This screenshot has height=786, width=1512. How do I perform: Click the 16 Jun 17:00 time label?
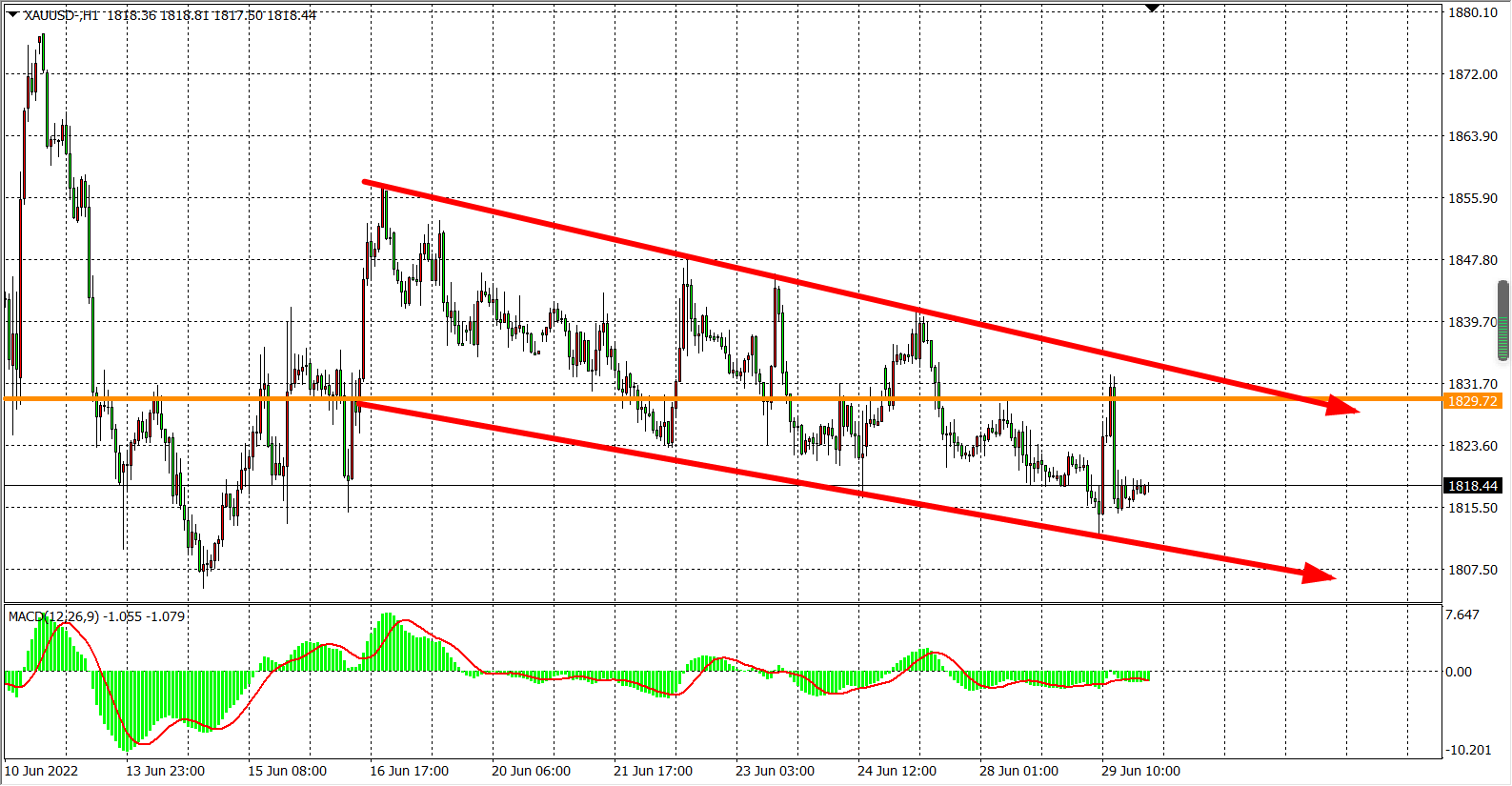click(409, 771)
